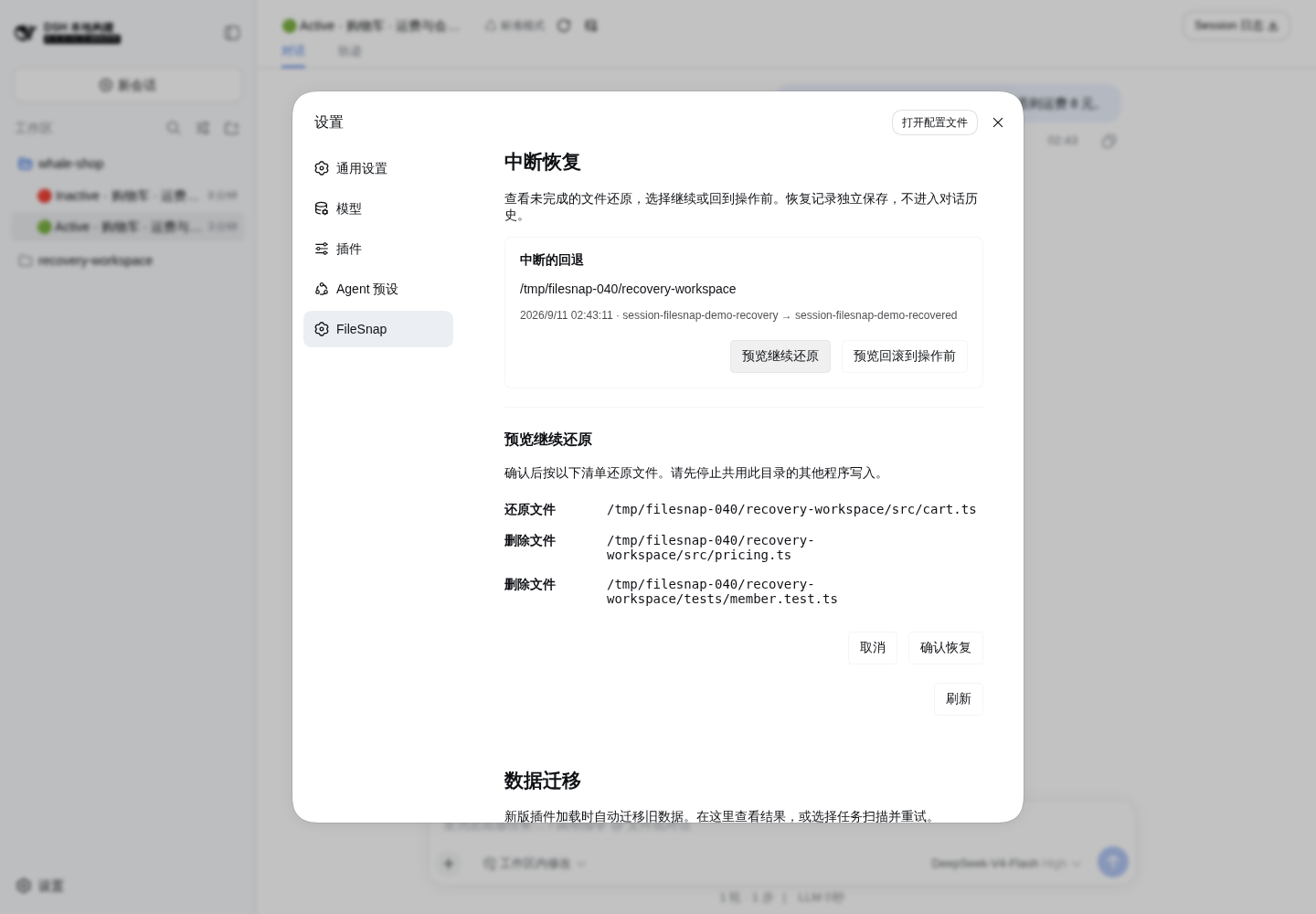Screen dimensions: 1316x914
Task: Select whale-shop folder in background sidebar
Action: [x=128, y=164]
